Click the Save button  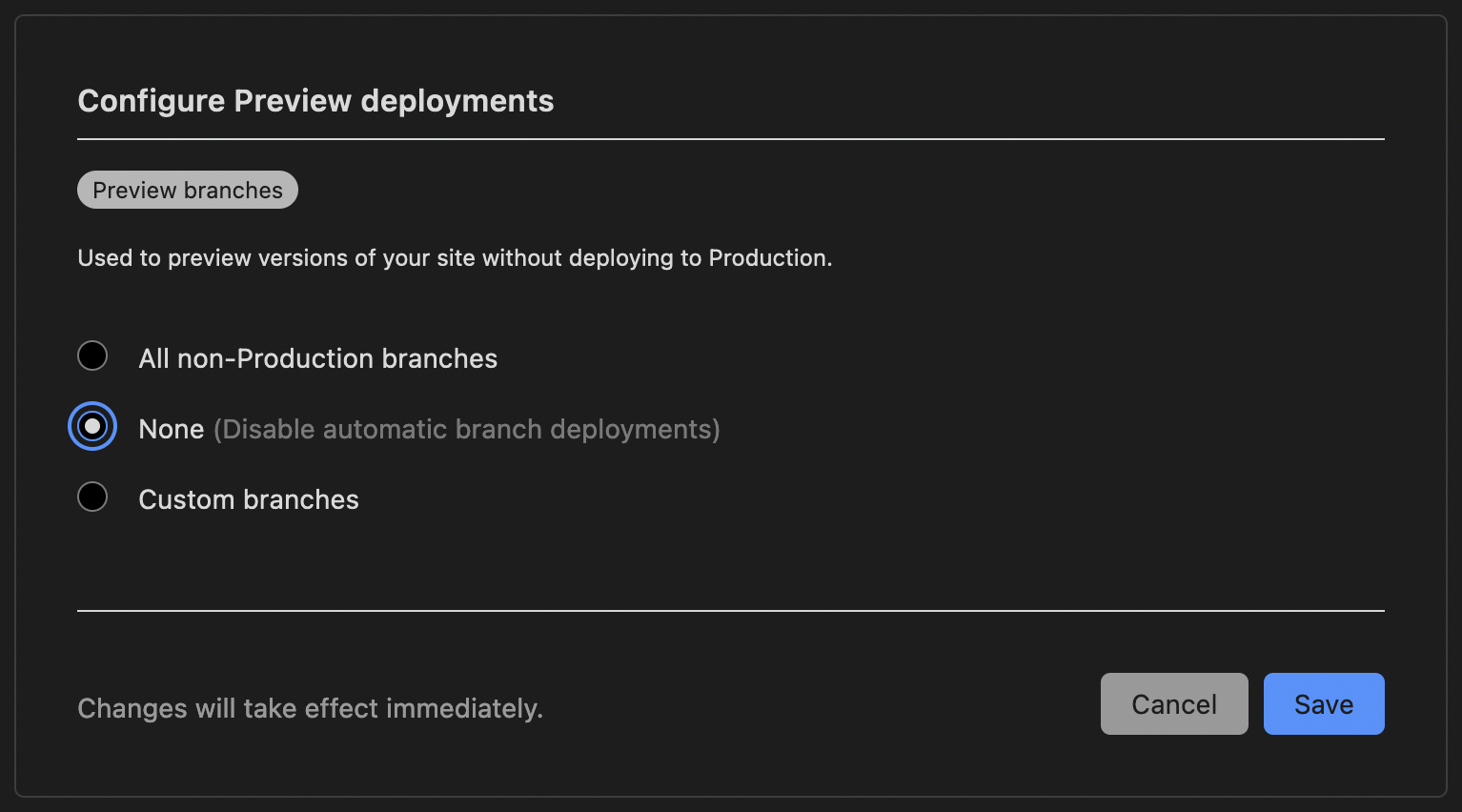click(1324, 703)
